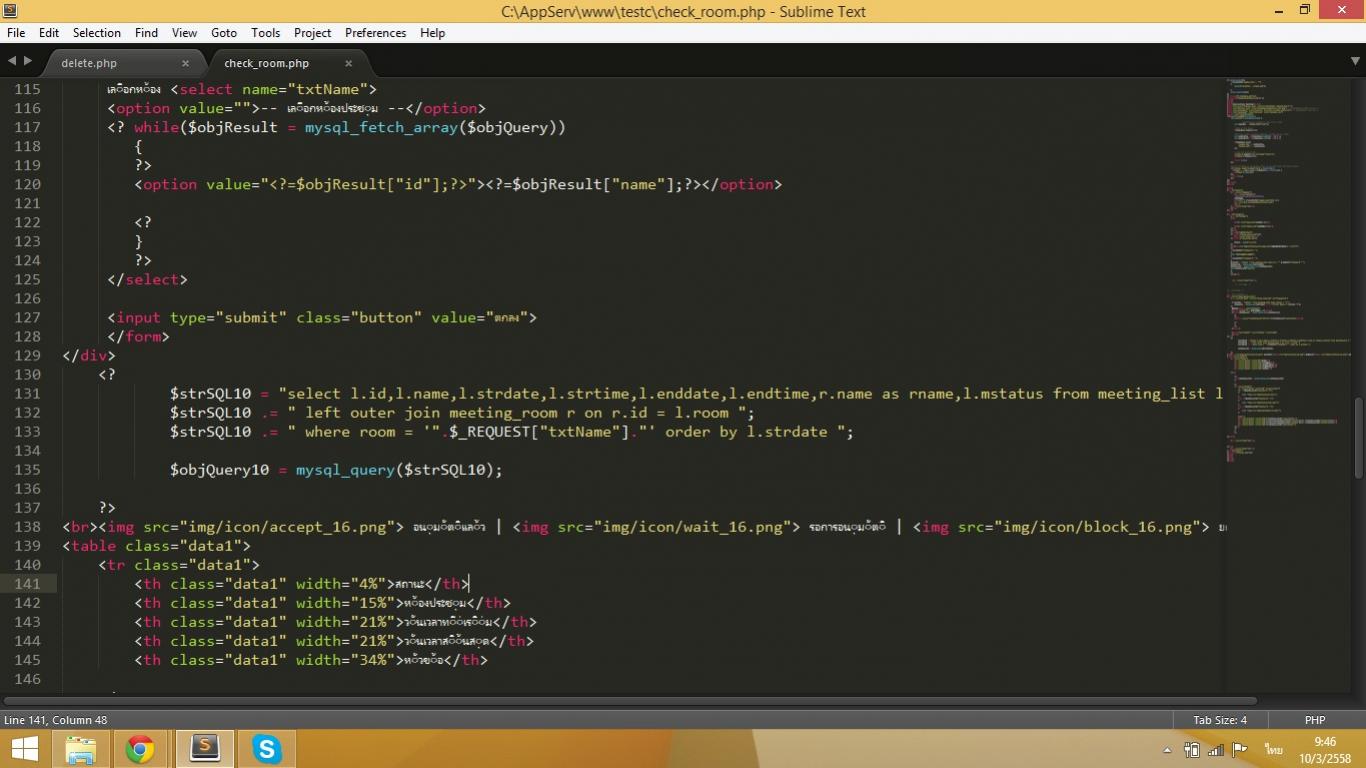The width and height of the screenshot is (1366, 768).
Task: Click '</select>' closing tag on line 125
Action: point(147,279)
